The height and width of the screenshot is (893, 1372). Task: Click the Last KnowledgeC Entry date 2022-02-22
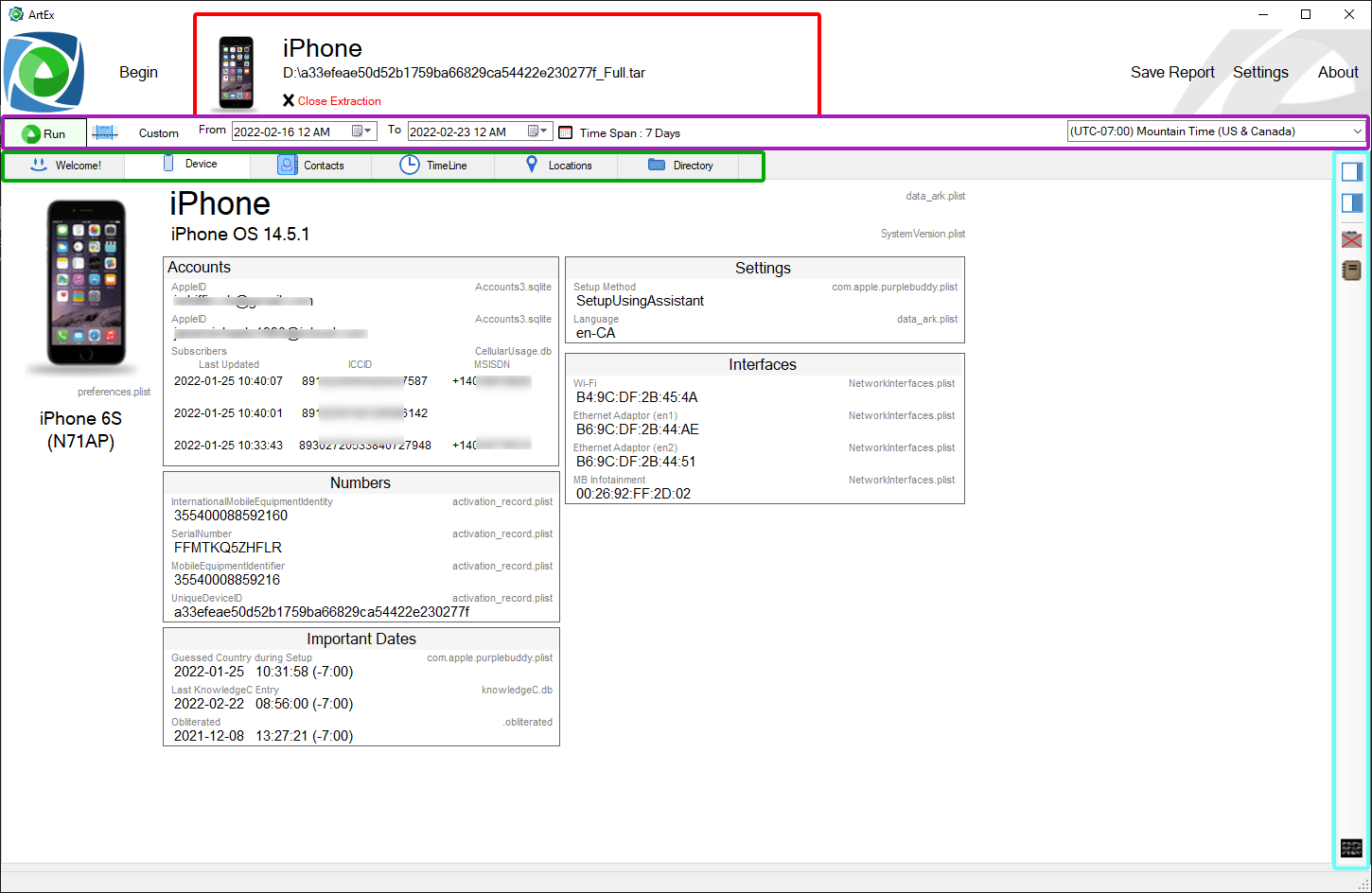pos(263,704)
